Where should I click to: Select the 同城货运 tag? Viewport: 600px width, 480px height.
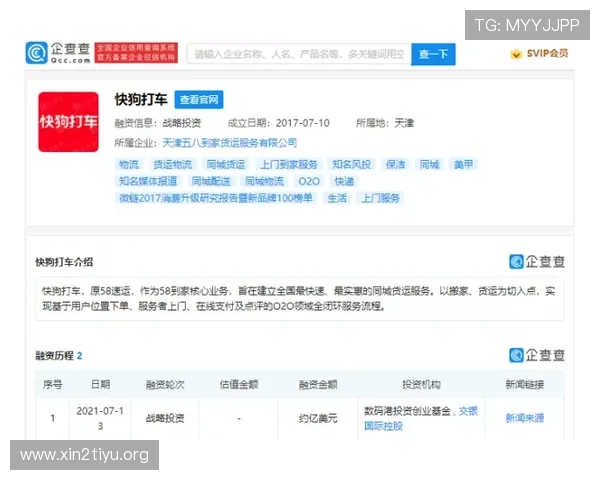(226, 165)
